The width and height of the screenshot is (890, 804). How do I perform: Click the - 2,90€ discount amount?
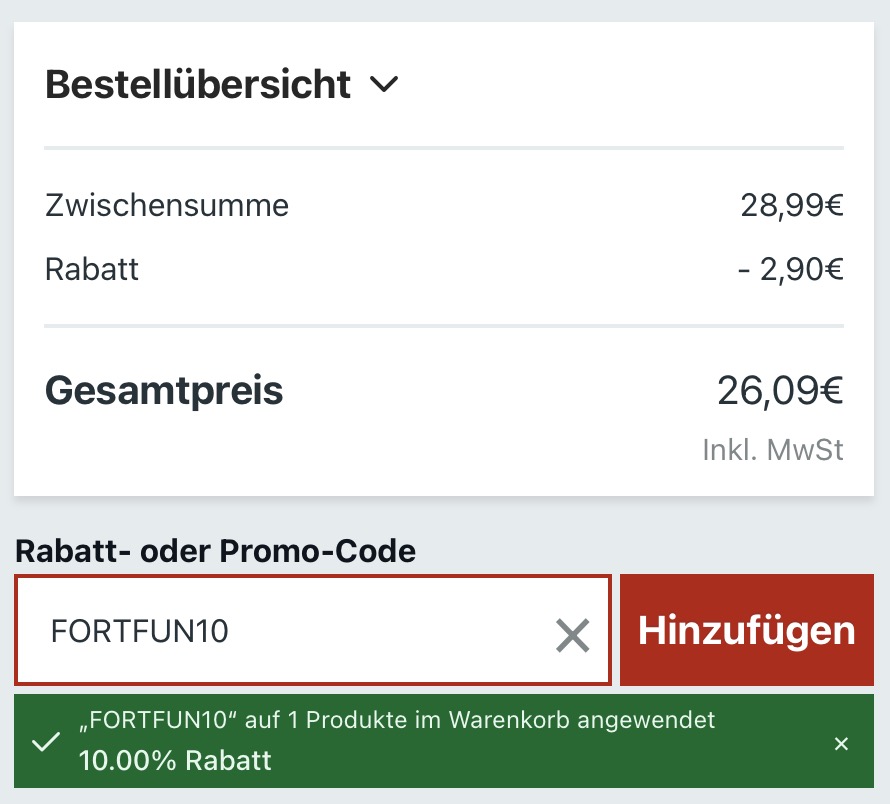(791, 269)
